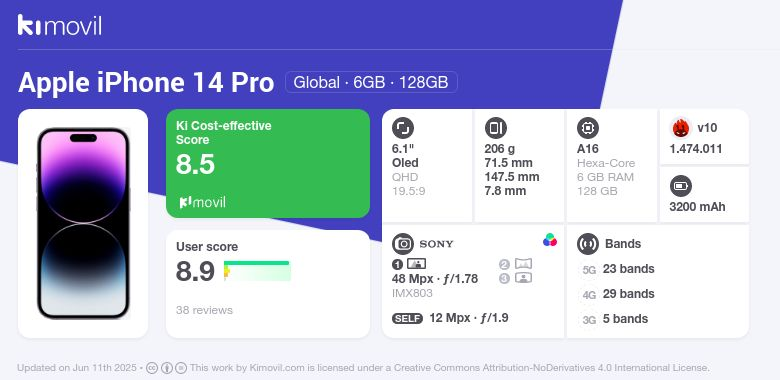Click the colorful RGB circles icon
780x380 pixels.
[550, 240]
